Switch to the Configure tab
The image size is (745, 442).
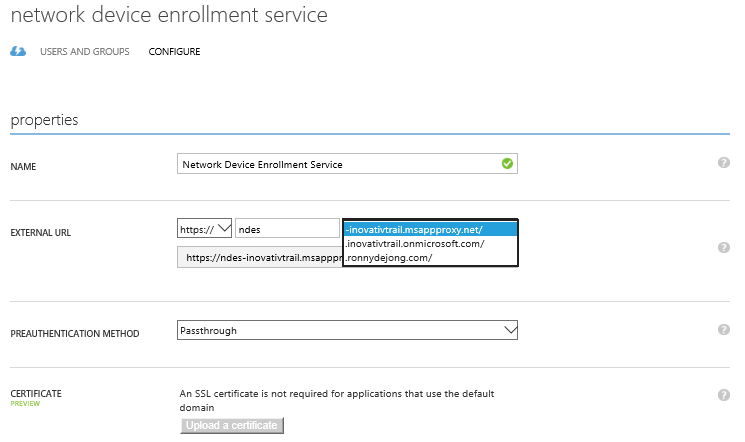174,52
